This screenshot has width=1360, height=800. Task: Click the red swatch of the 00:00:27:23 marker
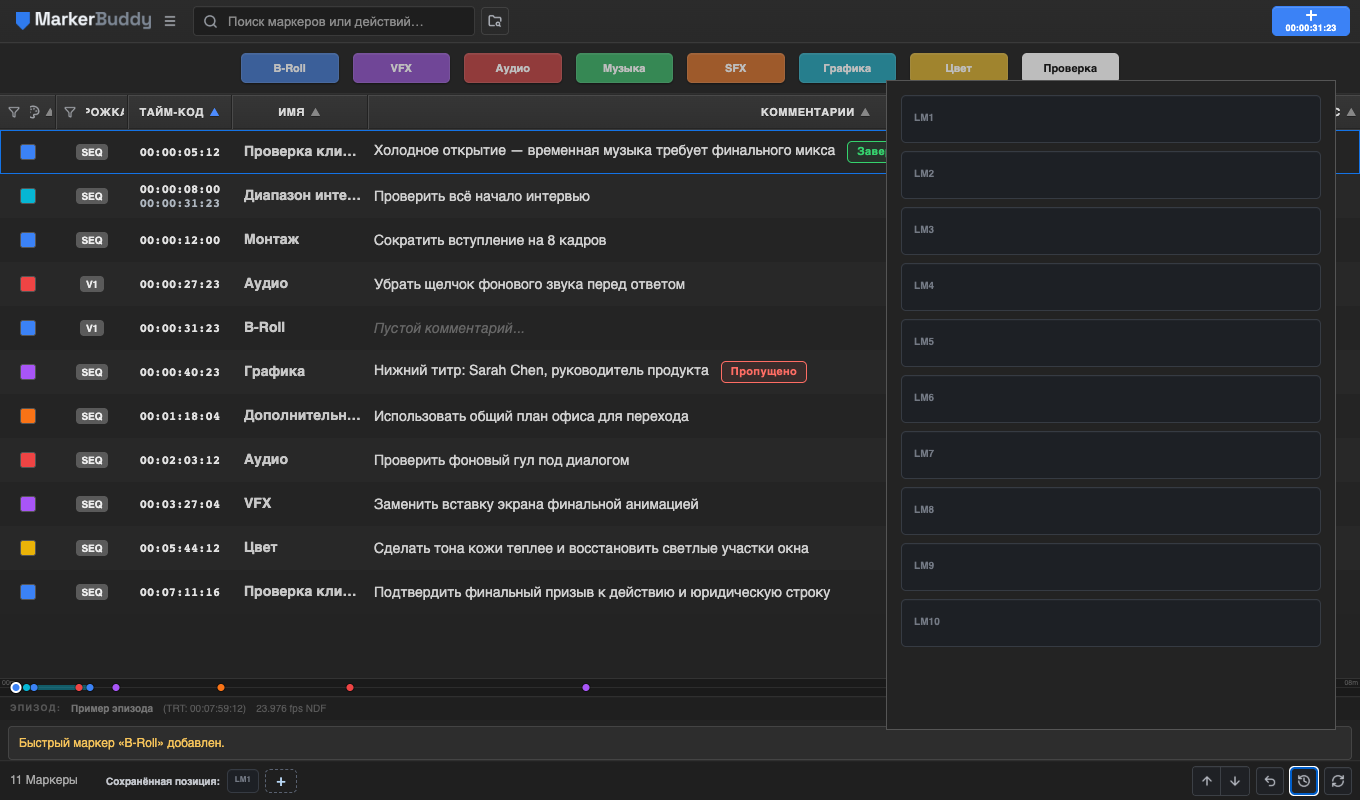click(28, 284)
